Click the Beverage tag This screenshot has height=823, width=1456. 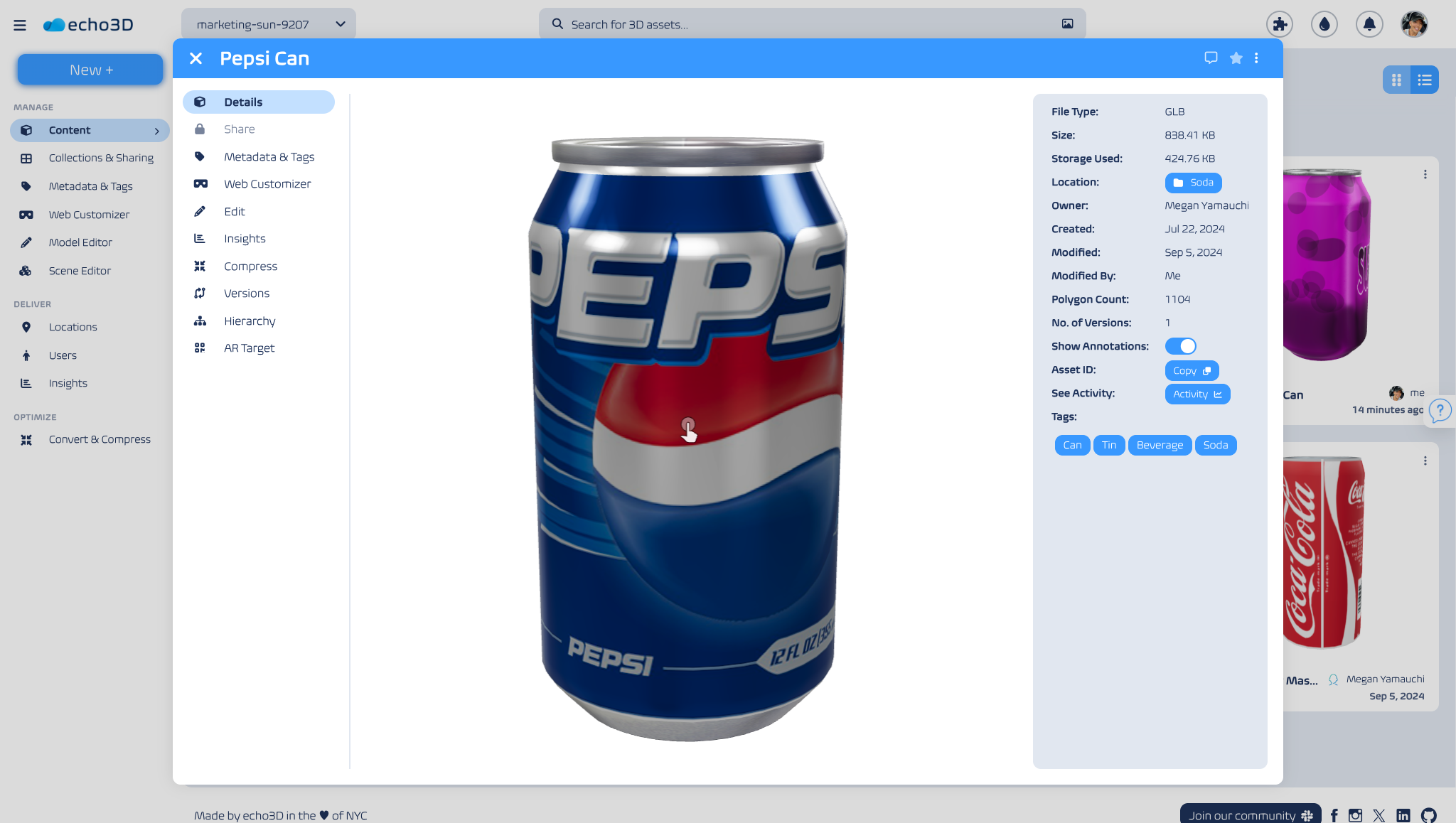coord(1160,445)
